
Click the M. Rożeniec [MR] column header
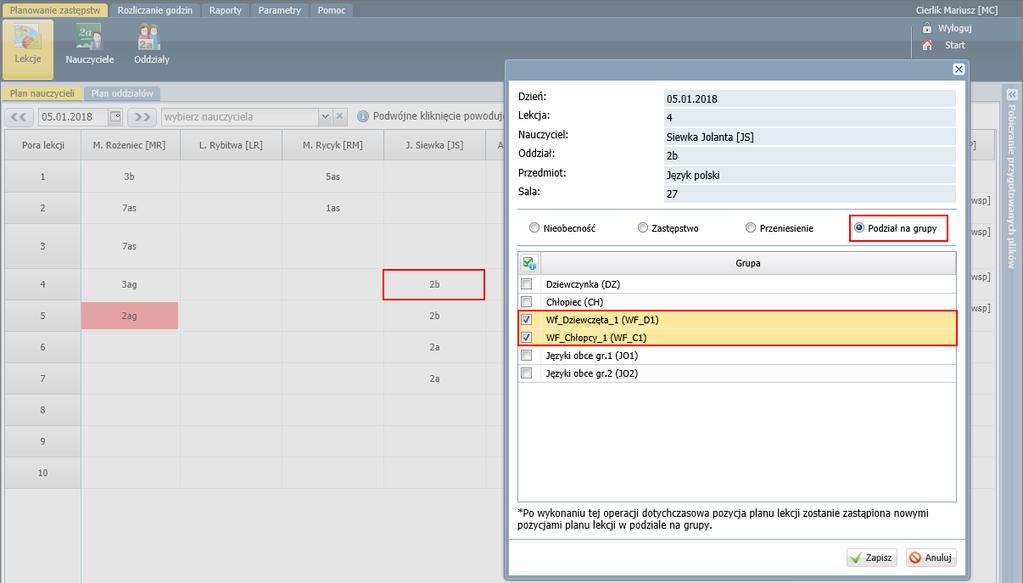[x=129, y=145]
